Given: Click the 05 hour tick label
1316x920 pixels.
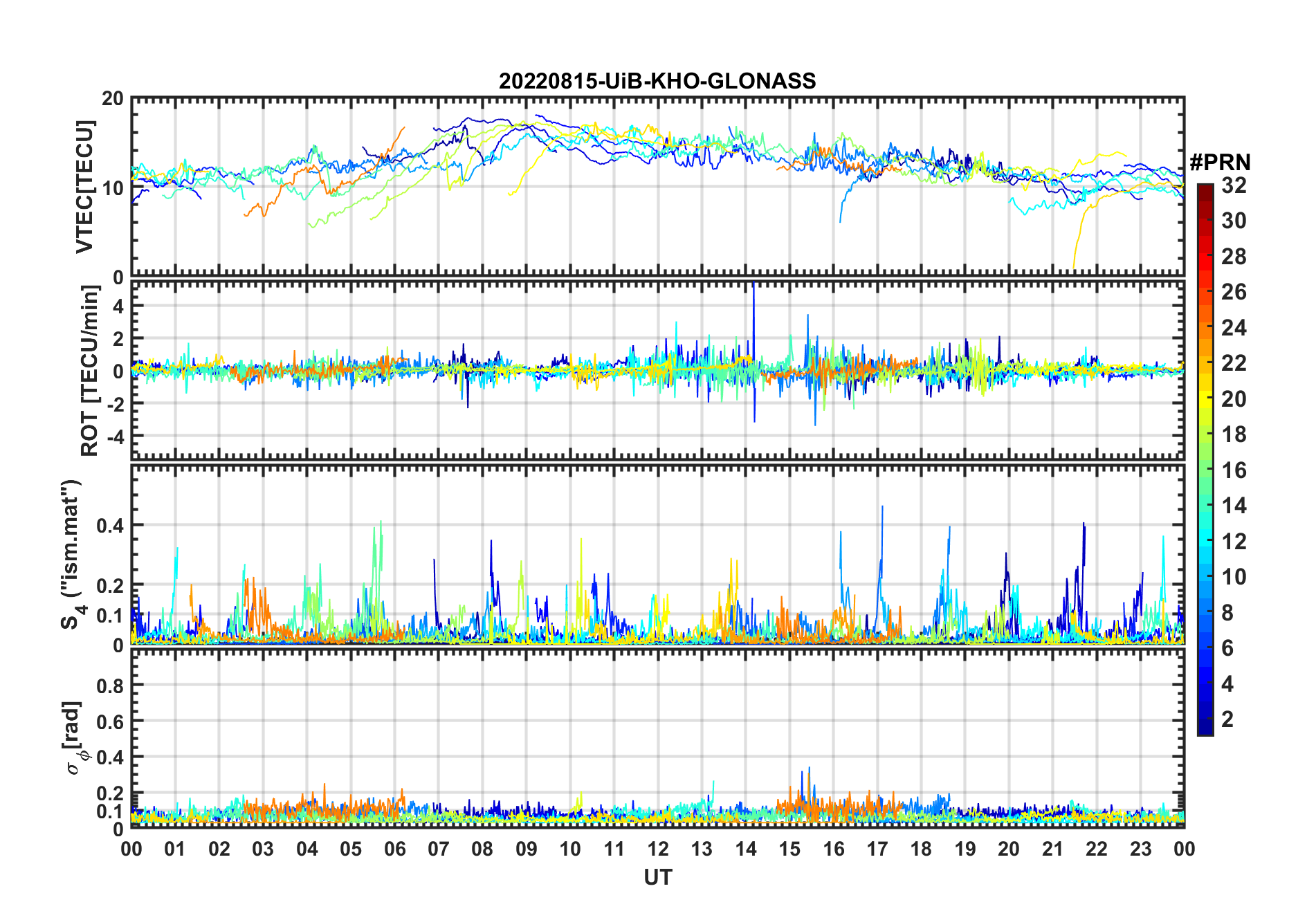Looking at the screenshot, I should coord(351,849).
